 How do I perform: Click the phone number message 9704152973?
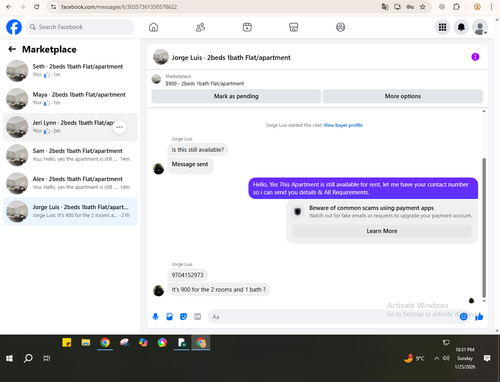187,275
